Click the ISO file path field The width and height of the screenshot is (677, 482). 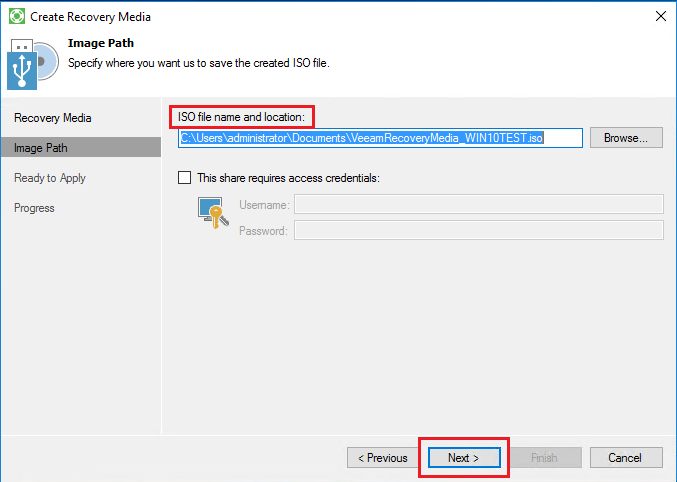tap(380, 138)
